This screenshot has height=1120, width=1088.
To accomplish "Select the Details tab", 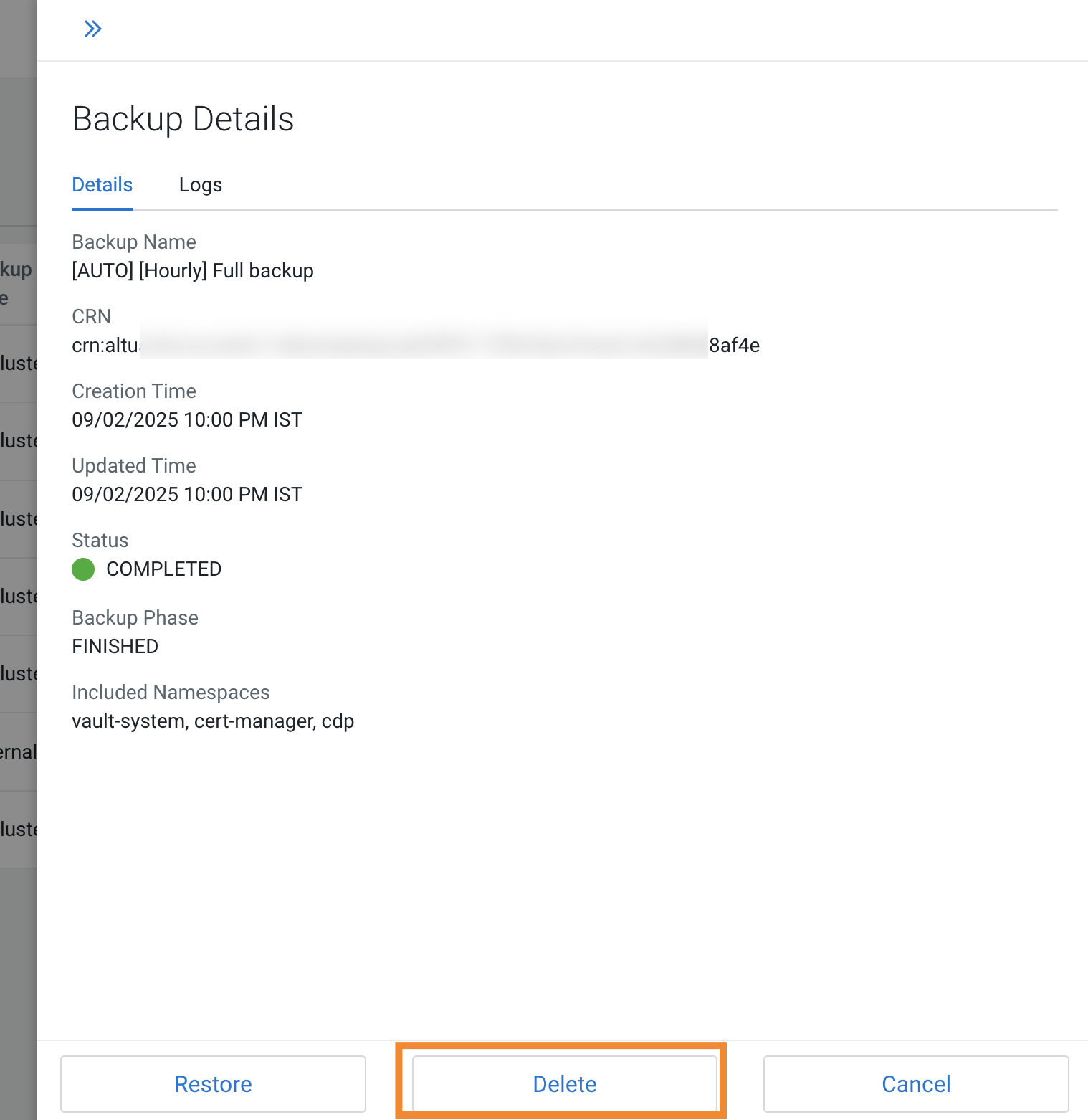I will 102,185.
